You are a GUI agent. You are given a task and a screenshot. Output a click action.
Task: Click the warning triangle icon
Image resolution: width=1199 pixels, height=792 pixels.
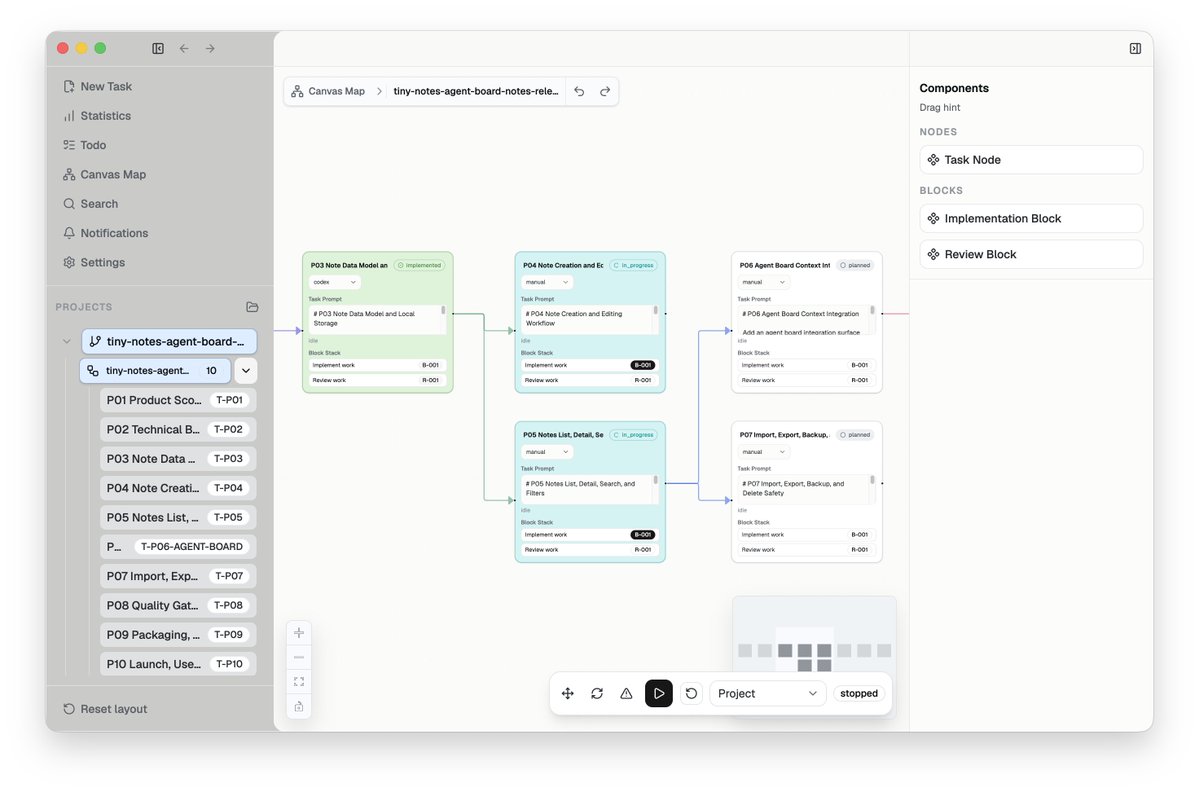[x=626, y=693]
